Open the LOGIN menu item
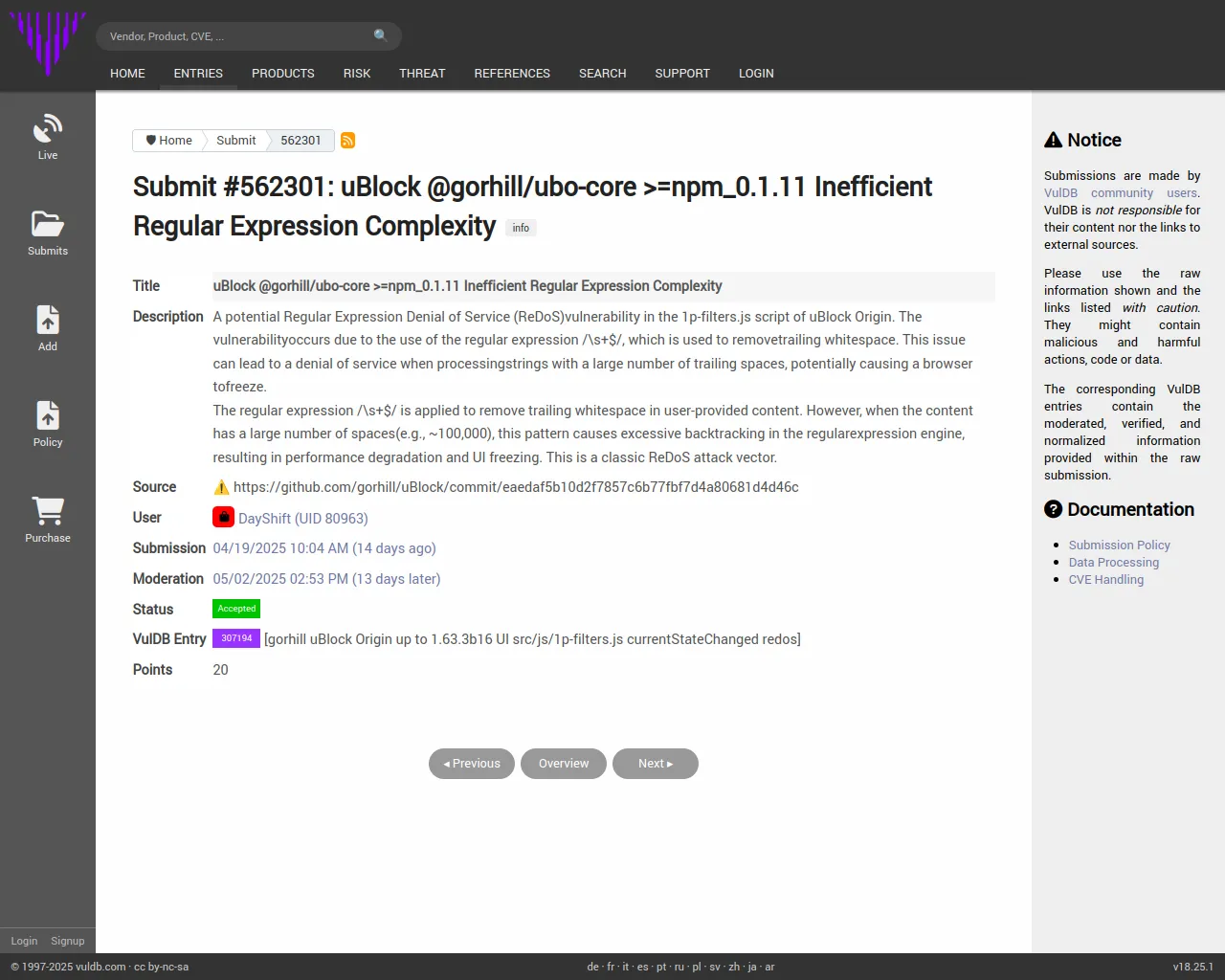This screenshot has height=980, width=1225. (x=756, y=74)
